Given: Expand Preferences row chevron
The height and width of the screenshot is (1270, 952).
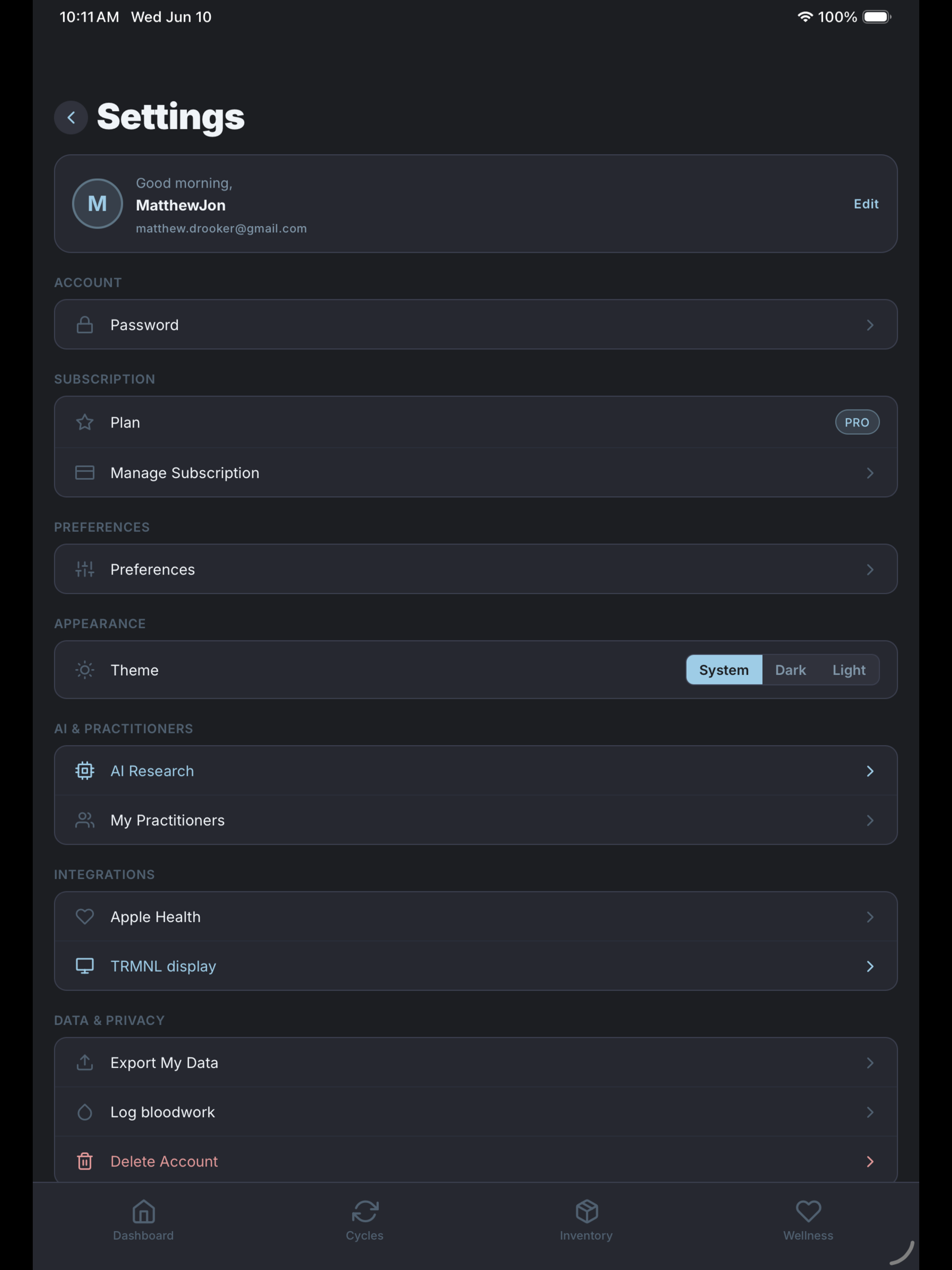Looking at the screenshot, I should tap(870, 569).
